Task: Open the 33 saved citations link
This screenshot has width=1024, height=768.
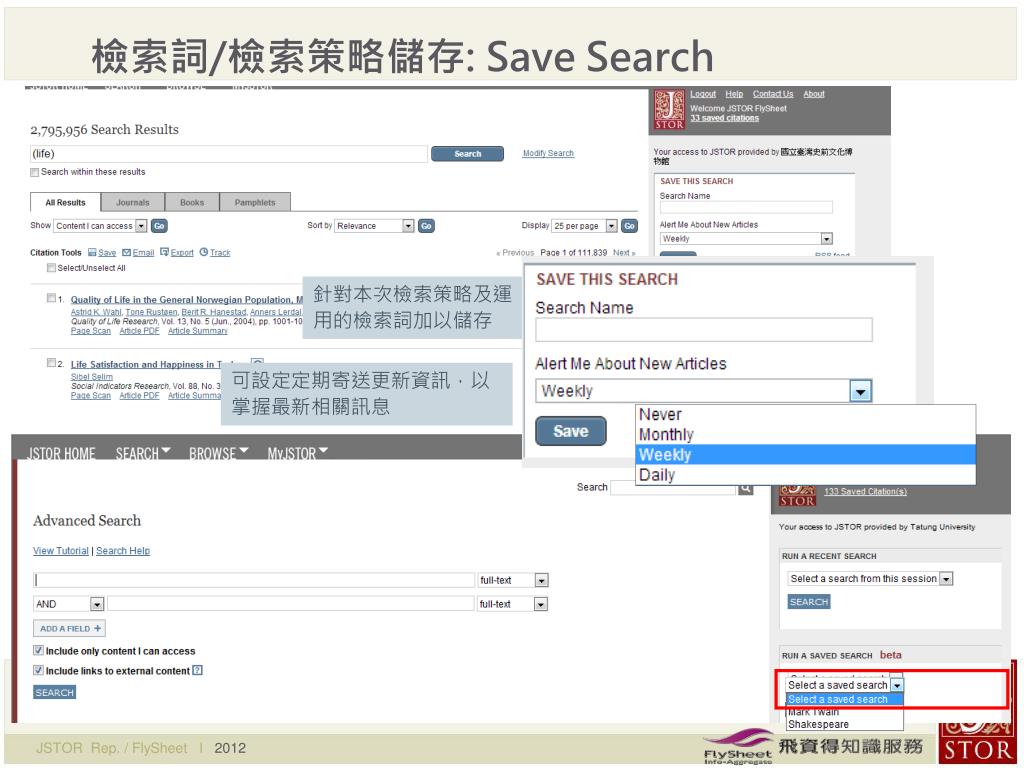Action: pyautogui.click(x=724, y=118)
